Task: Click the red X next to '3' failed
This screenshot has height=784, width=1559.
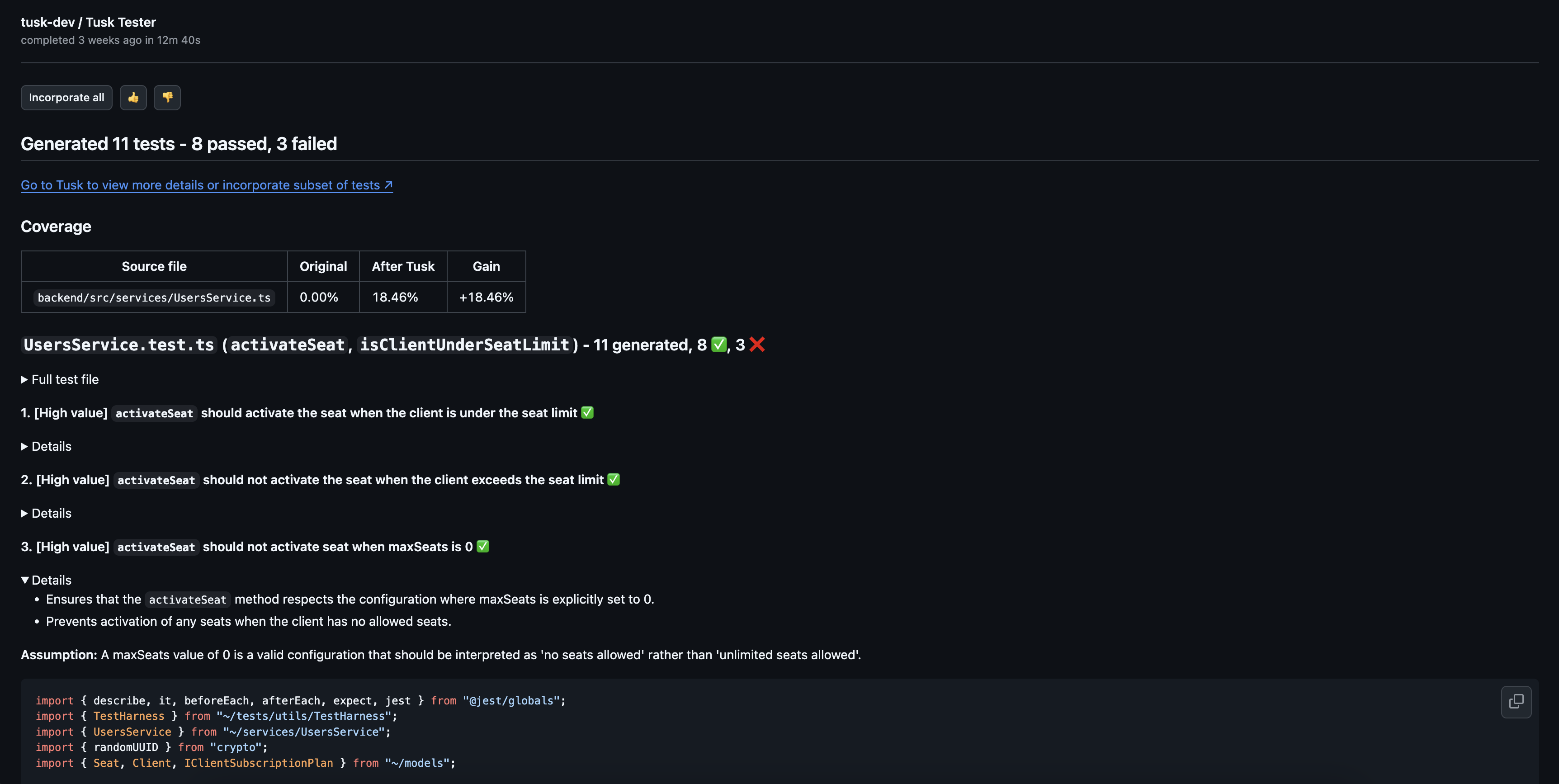Action: [758, 345]
